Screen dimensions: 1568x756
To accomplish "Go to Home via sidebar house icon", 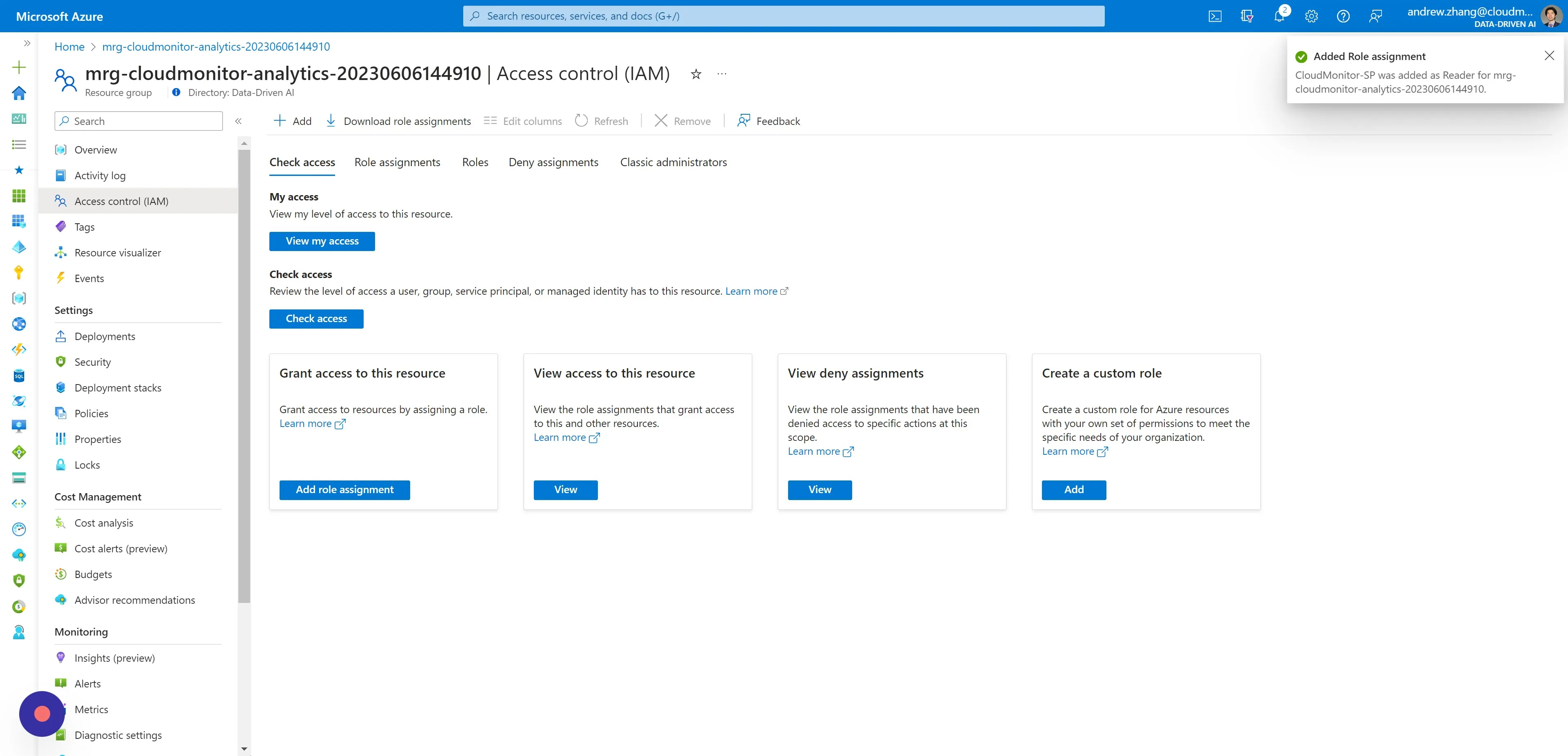I will tap(19, 93).
